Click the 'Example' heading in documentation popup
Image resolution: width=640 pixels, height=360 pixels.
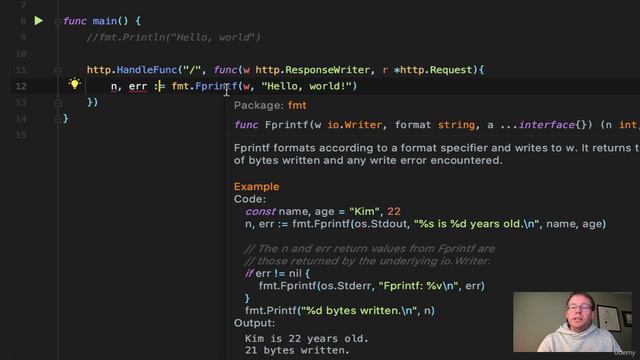(256, 187)
